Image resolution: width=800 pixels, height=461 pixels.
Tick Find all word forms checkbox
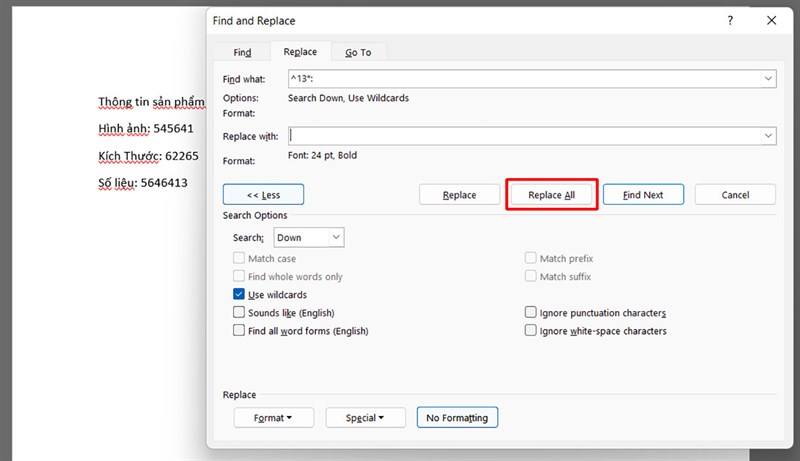point(239,331)
